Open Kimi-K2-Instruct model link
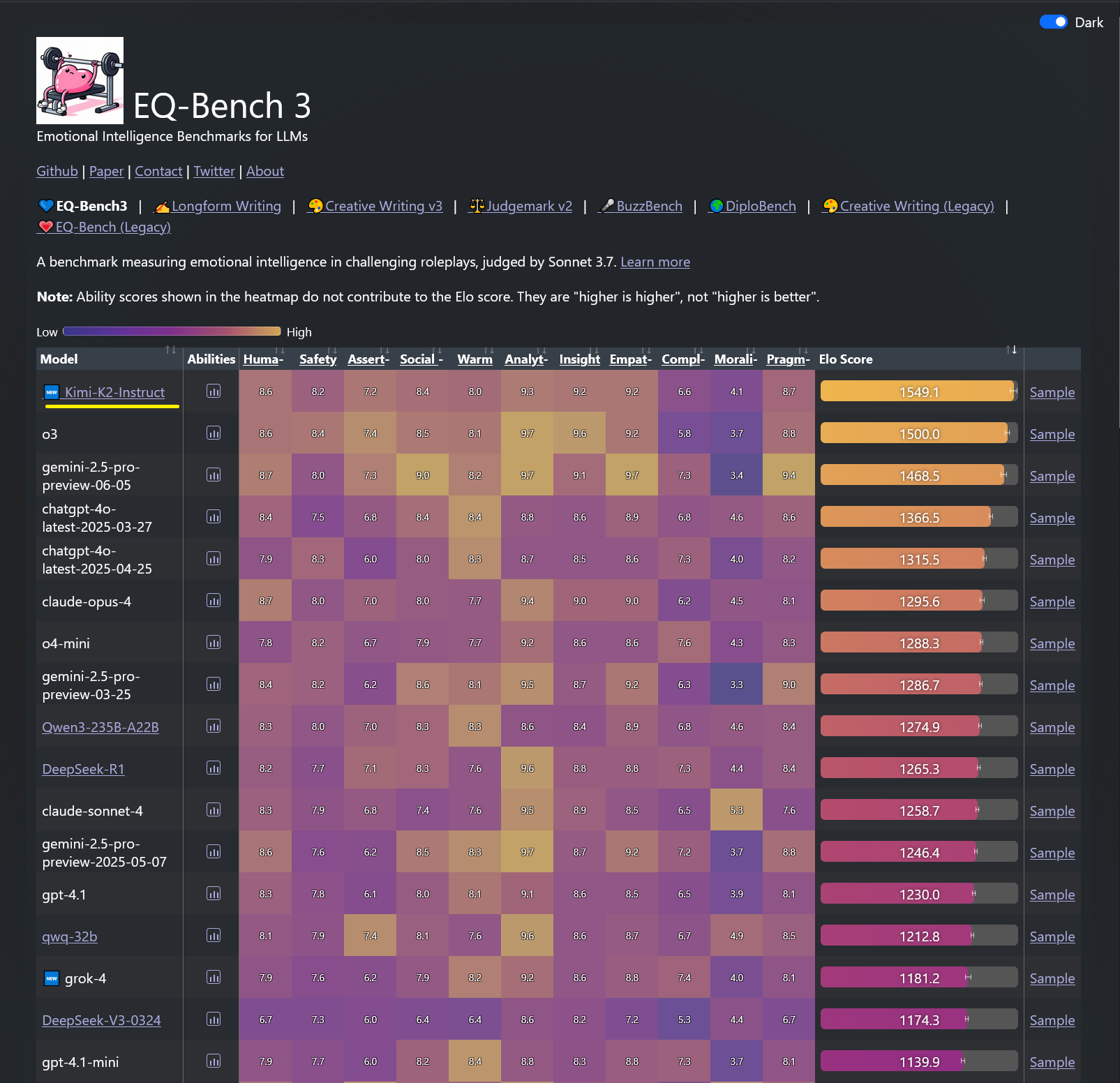 pyautogui.click(x=114, y=392)
